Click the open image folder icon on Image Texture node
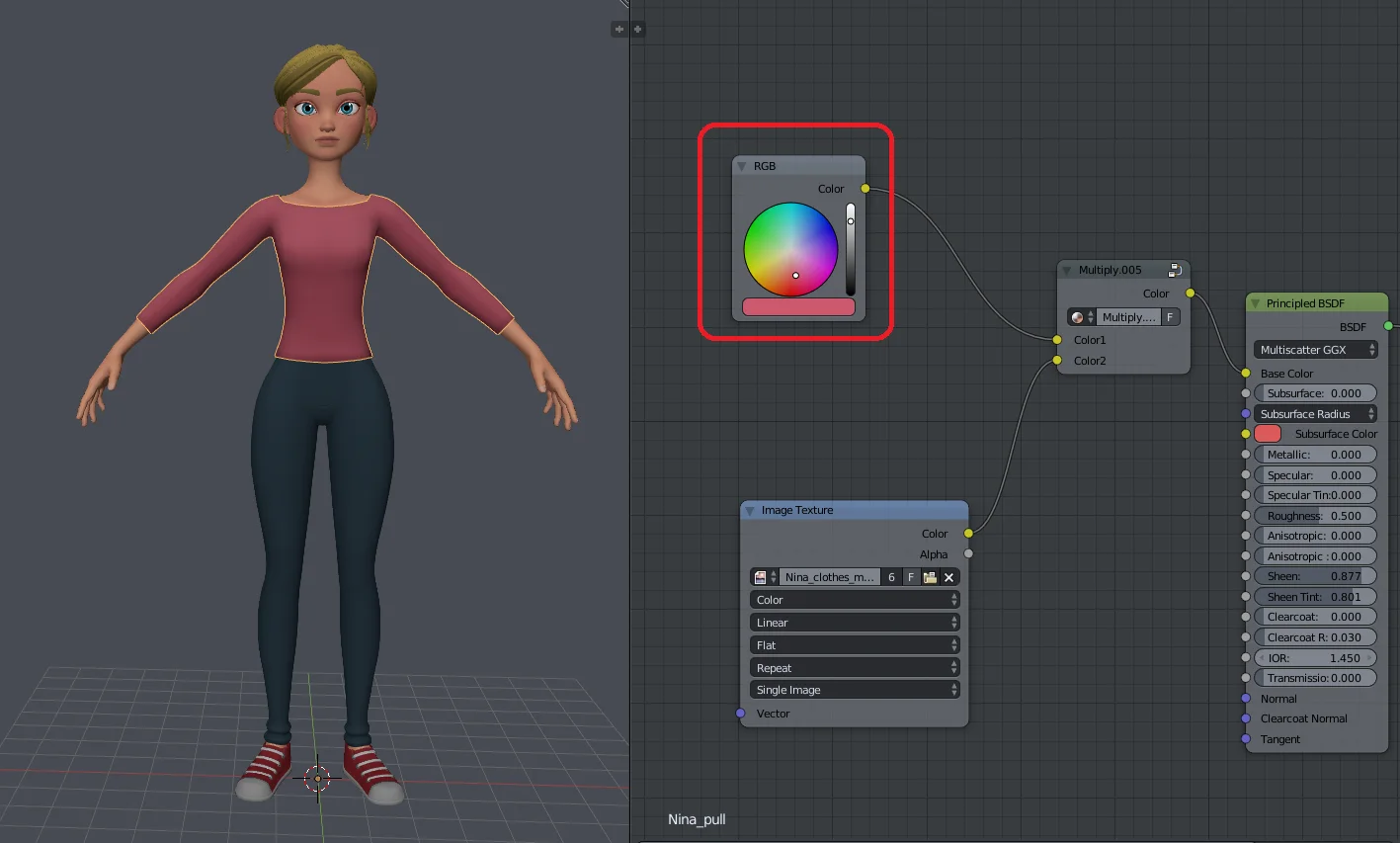This screenshot has height=843, width=1400. pos(929,576)
